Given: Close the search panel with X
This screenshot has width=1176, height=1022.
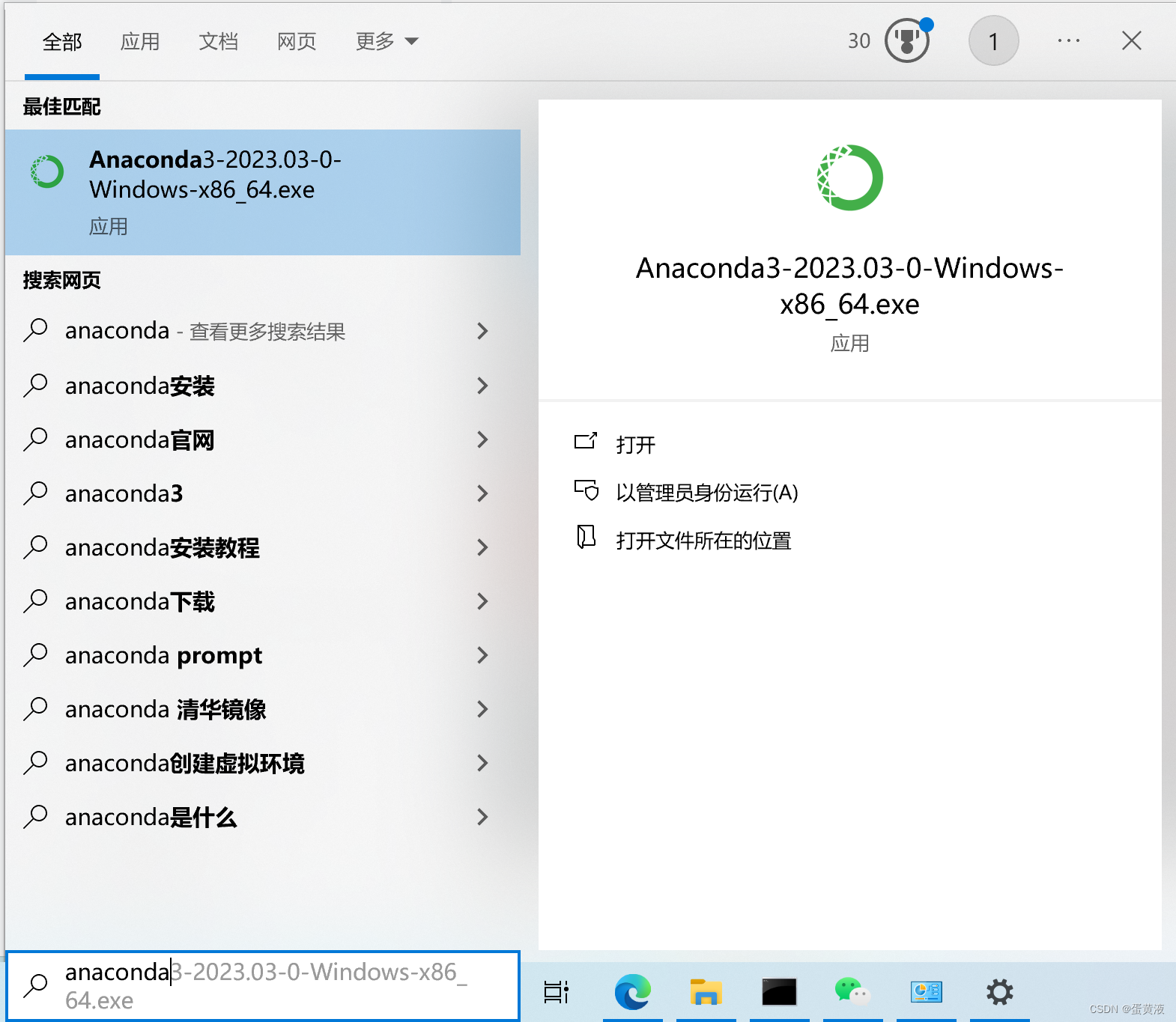Looking at the screenshot, I should tap(1132, 40).
